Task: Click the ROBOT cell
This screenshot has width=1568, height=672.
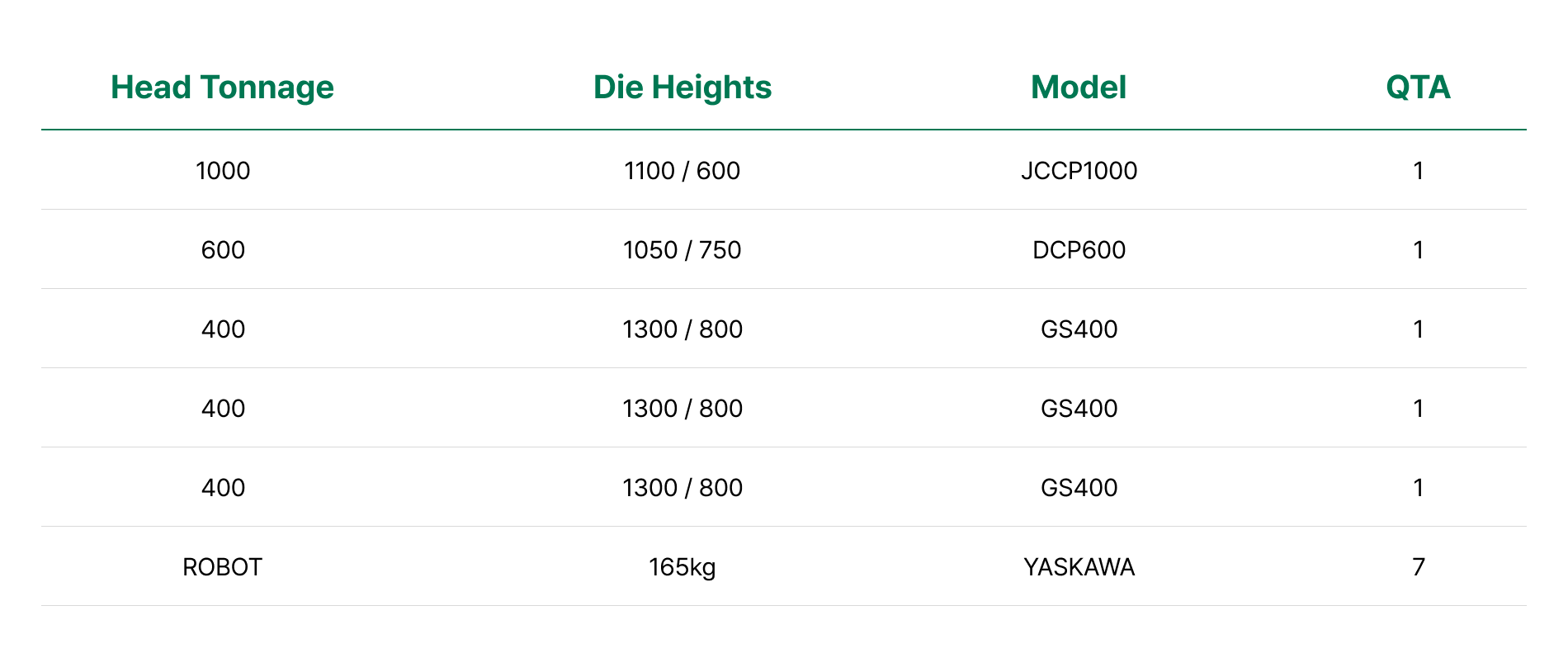Action: [222, 567]
